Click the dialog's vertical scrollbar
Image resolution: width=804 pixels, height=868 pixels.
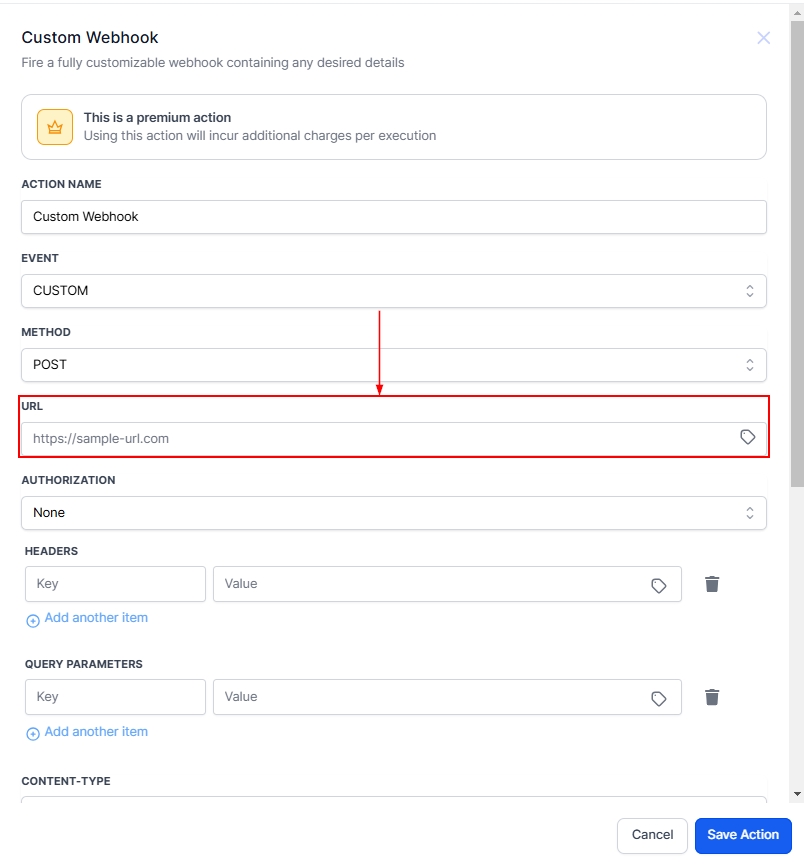tap(796, 250)
